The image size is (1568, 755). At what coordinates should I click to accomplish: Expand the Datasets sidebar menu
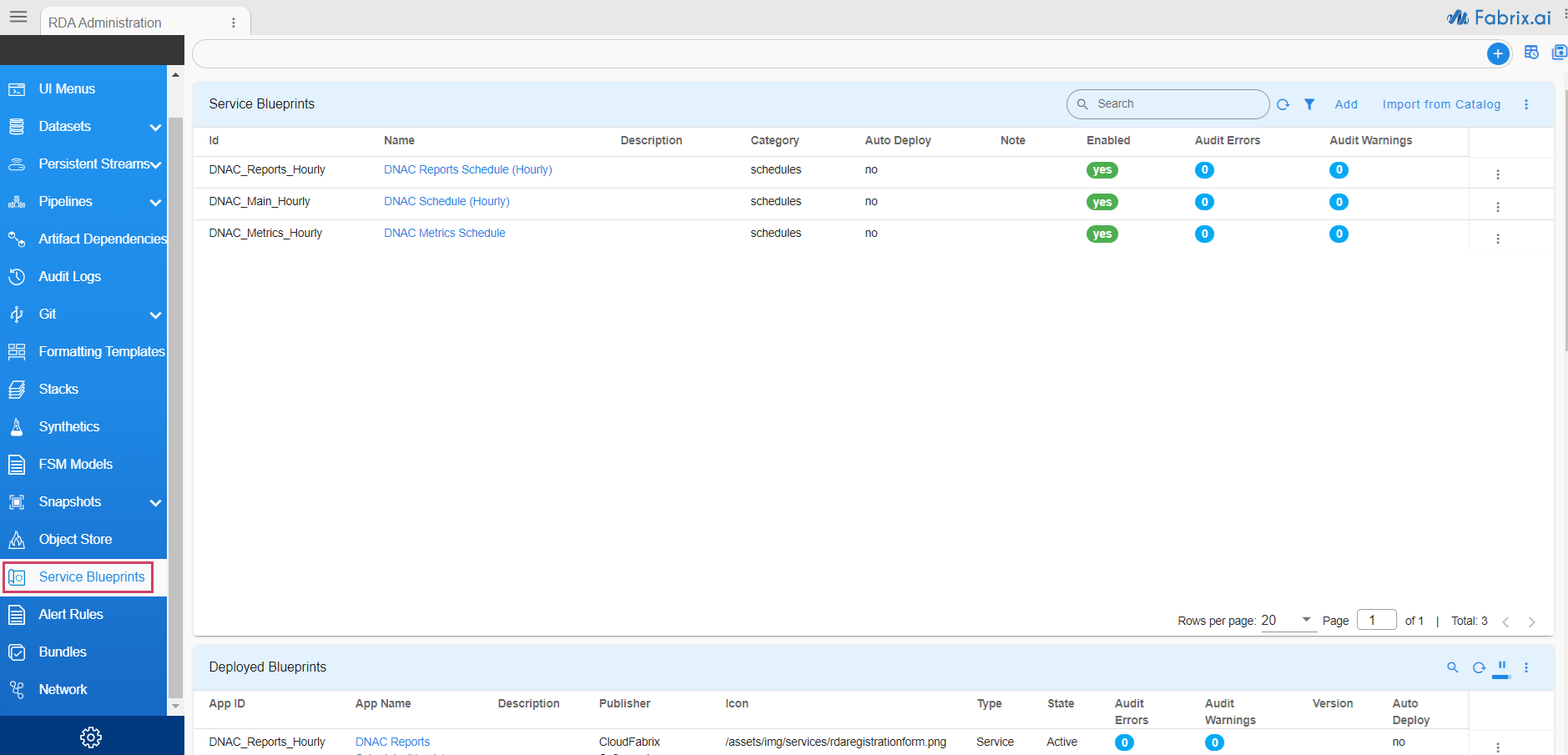point(155,127)
